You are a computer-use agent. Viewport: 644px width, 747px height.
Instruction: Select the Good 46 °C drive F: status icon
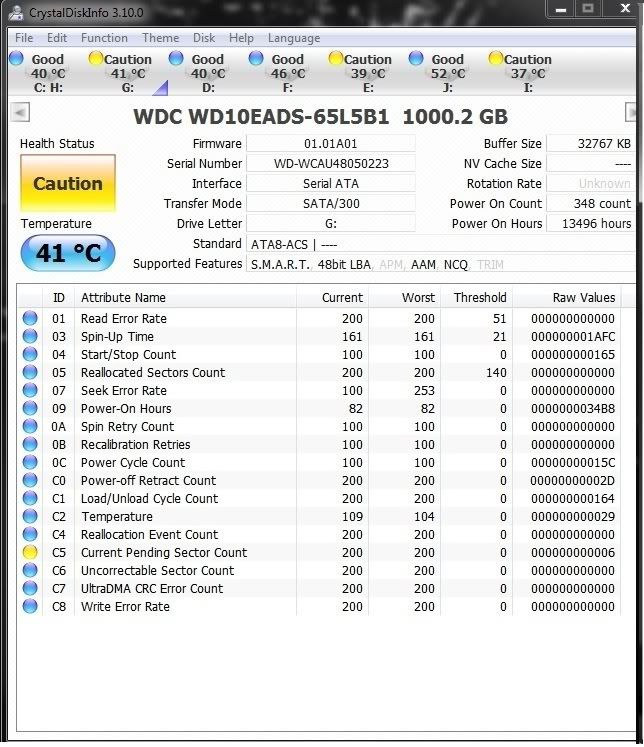coord(256,59)
